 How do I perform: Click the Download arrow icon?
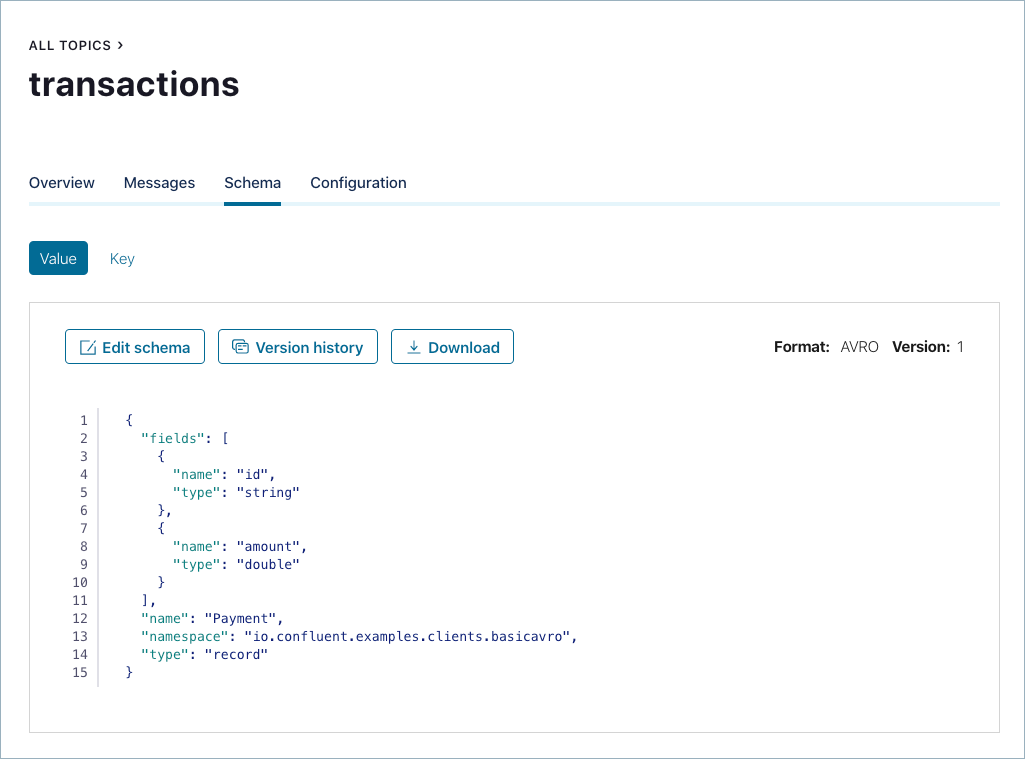coord(413,347)
